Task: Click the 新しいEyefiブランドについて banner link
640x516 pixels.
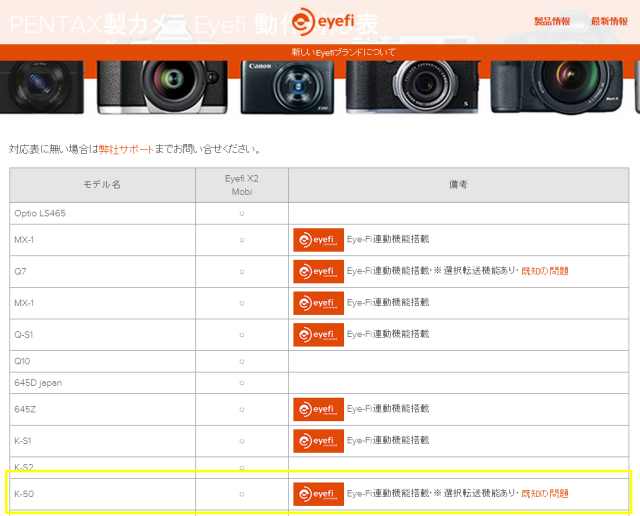Action: (x=343, y=52)
